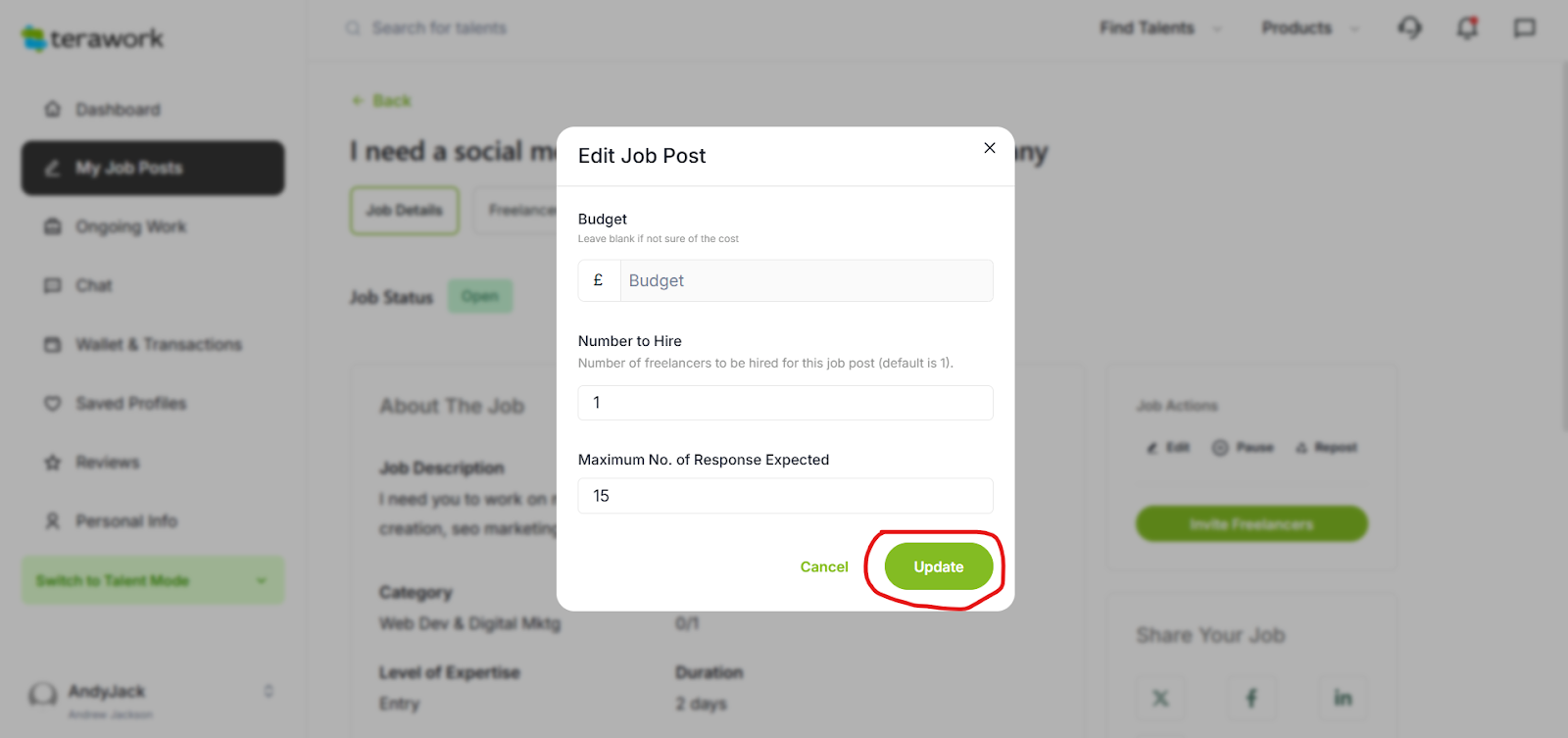Click the Budget input field
This screenshot has height=738, width=1568.
point(806,280)
